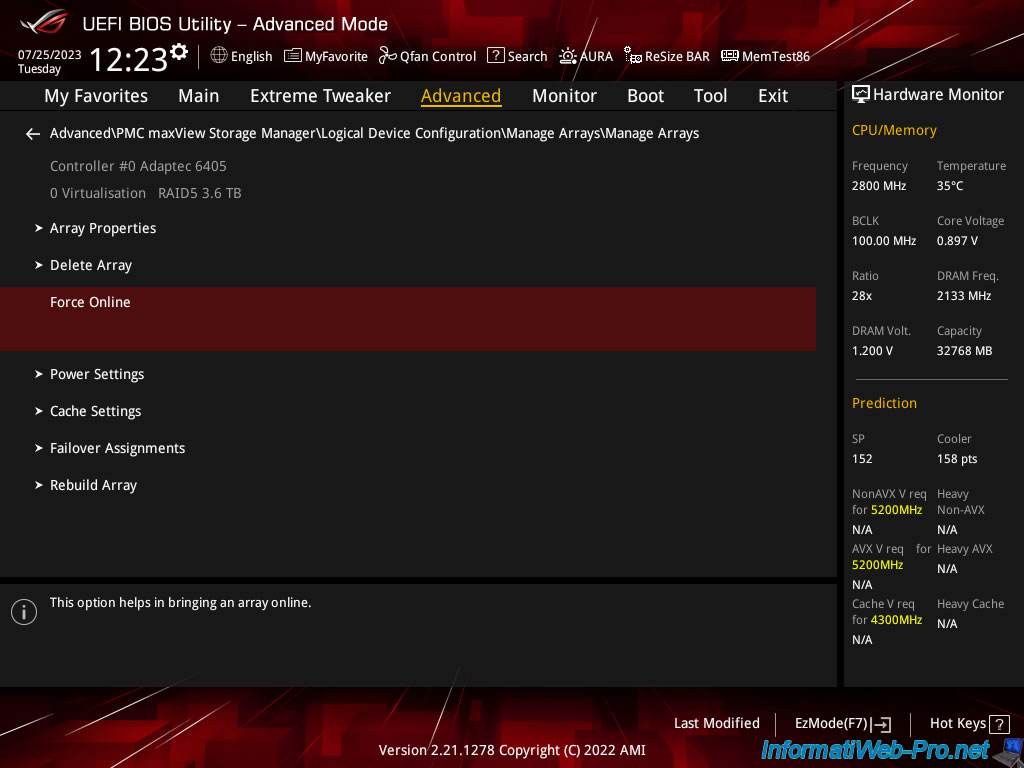Click the RAID5 3.6 TB array text

click(200, 193)
